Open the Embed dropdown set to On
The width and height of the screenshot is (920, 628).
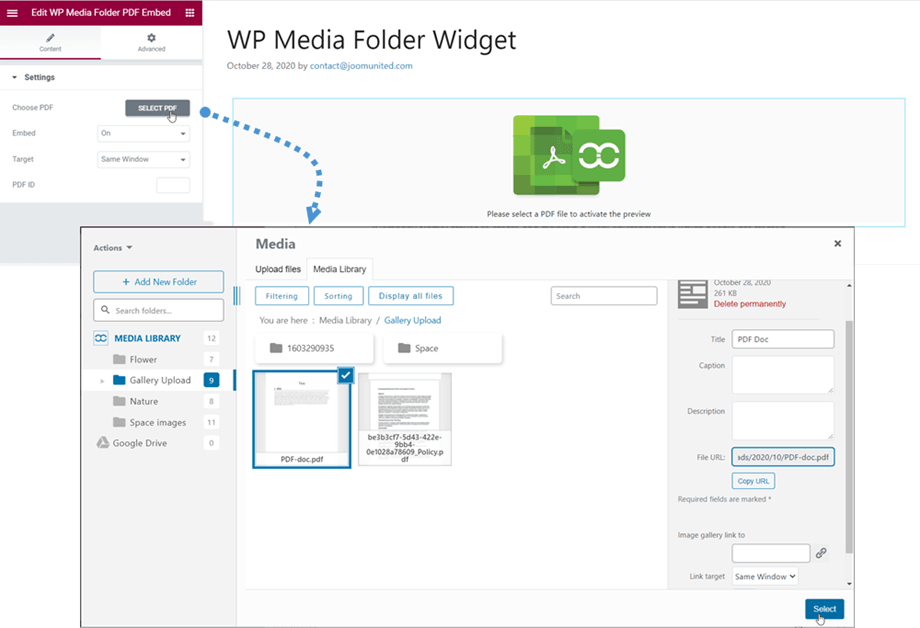pos(143,133)
